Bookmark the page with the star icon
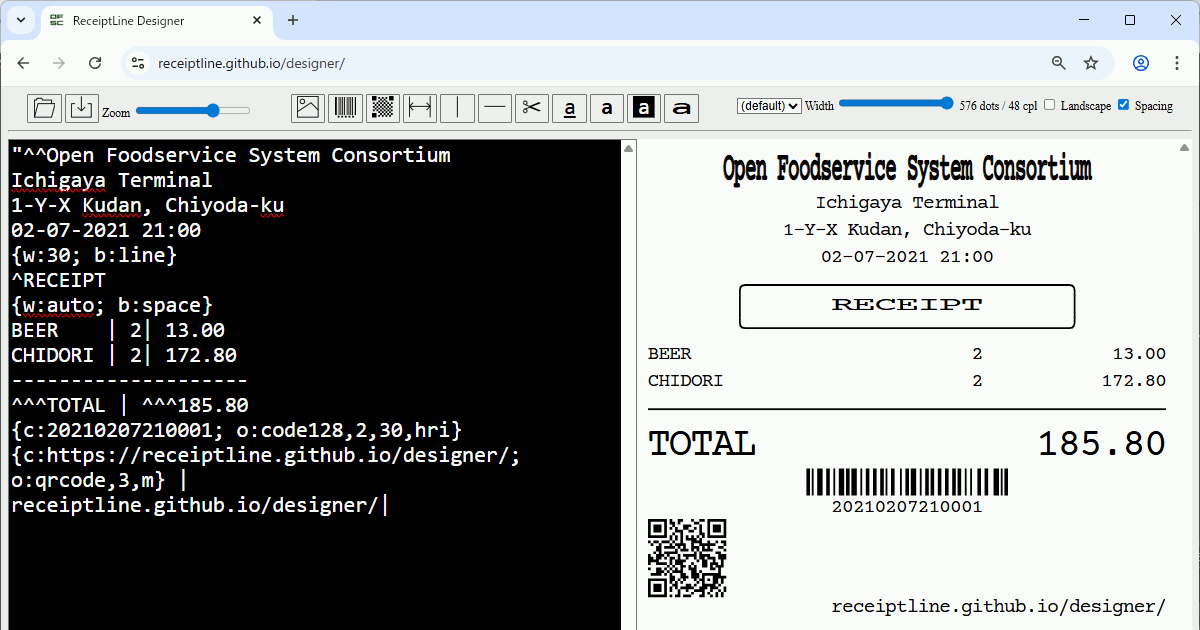1200x630 pixels. point(1091,62)
